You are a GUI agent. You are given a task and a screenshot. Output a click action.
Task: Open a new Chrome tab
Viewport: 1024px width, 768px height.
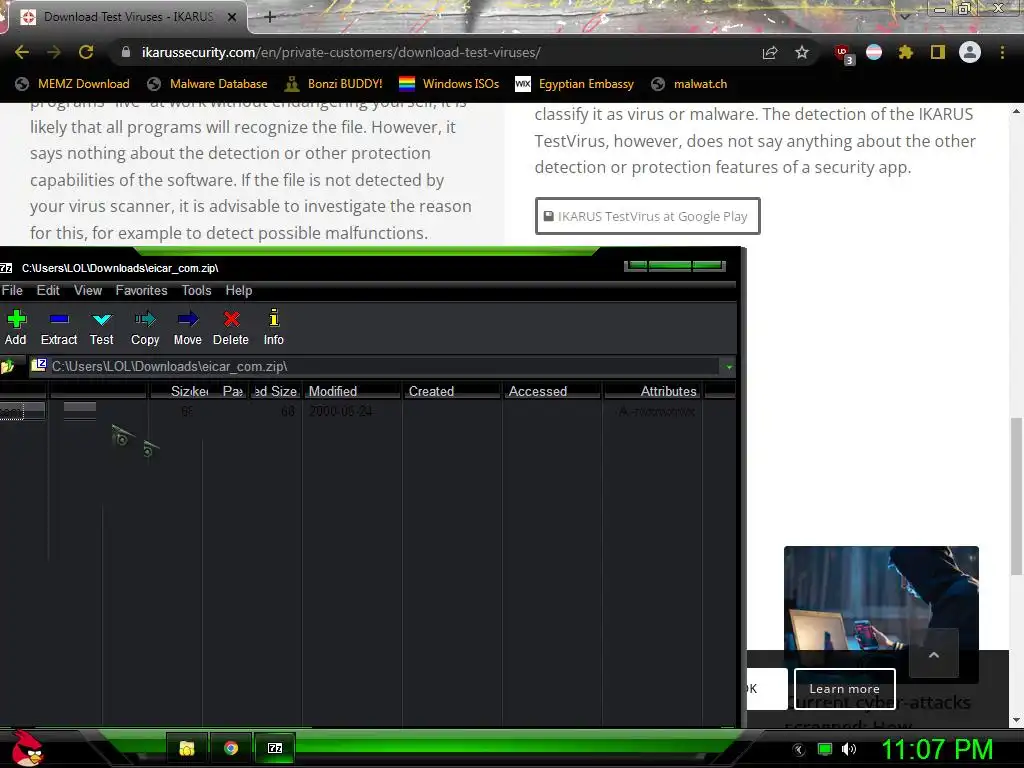270,17
